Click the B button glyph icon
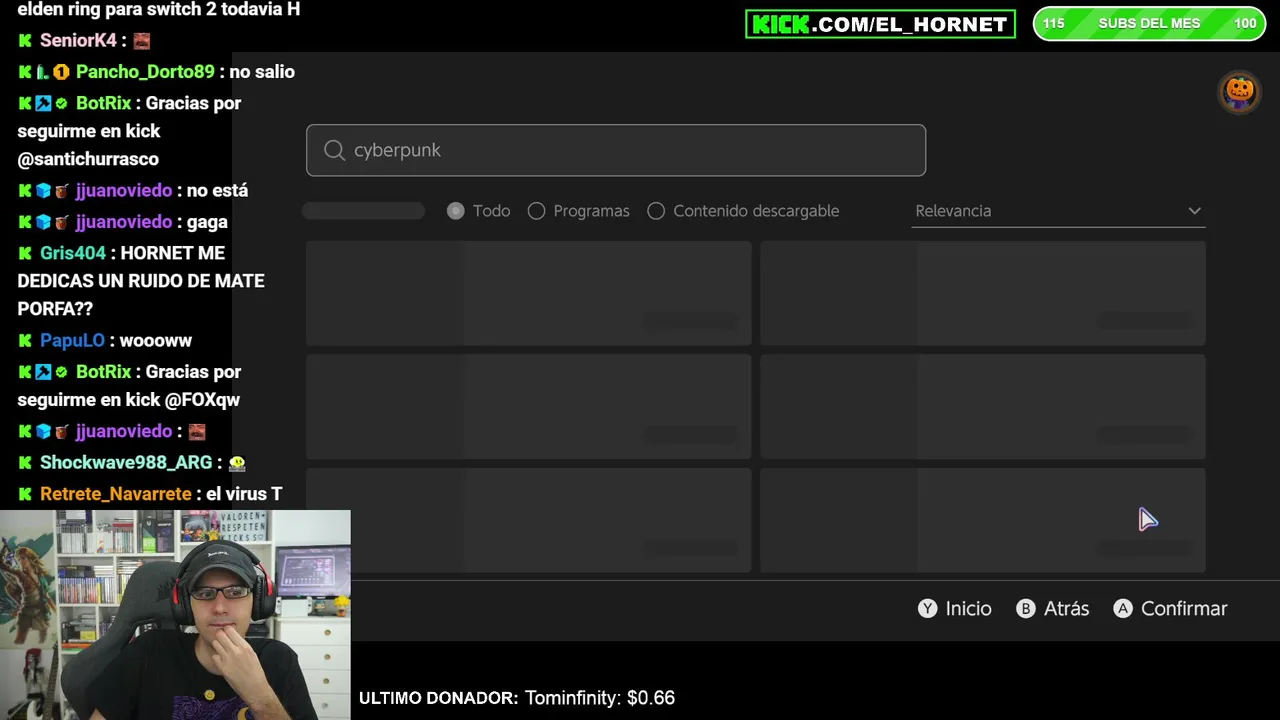 click(1026, 608)
